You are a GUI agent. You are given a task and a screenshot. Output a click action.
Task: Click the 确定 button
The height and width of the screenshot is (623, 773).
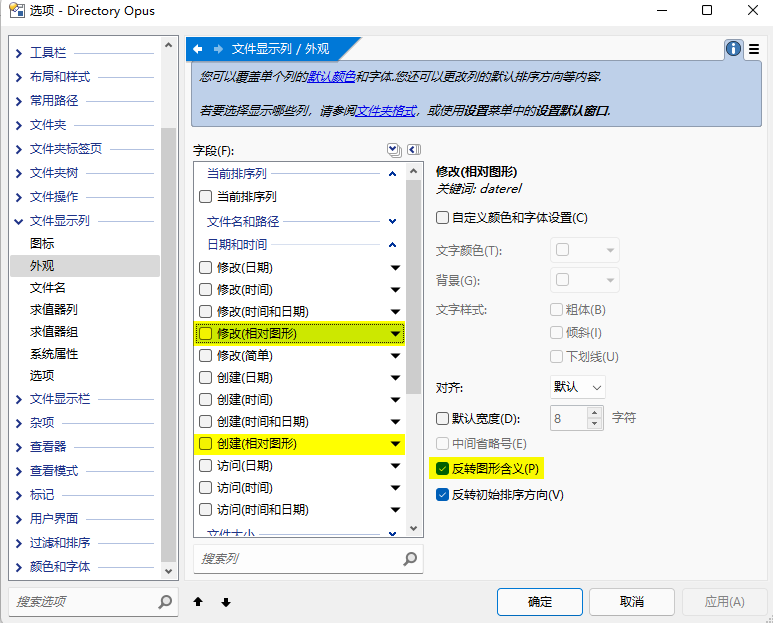pyautogui.click(x=540, y=602)
